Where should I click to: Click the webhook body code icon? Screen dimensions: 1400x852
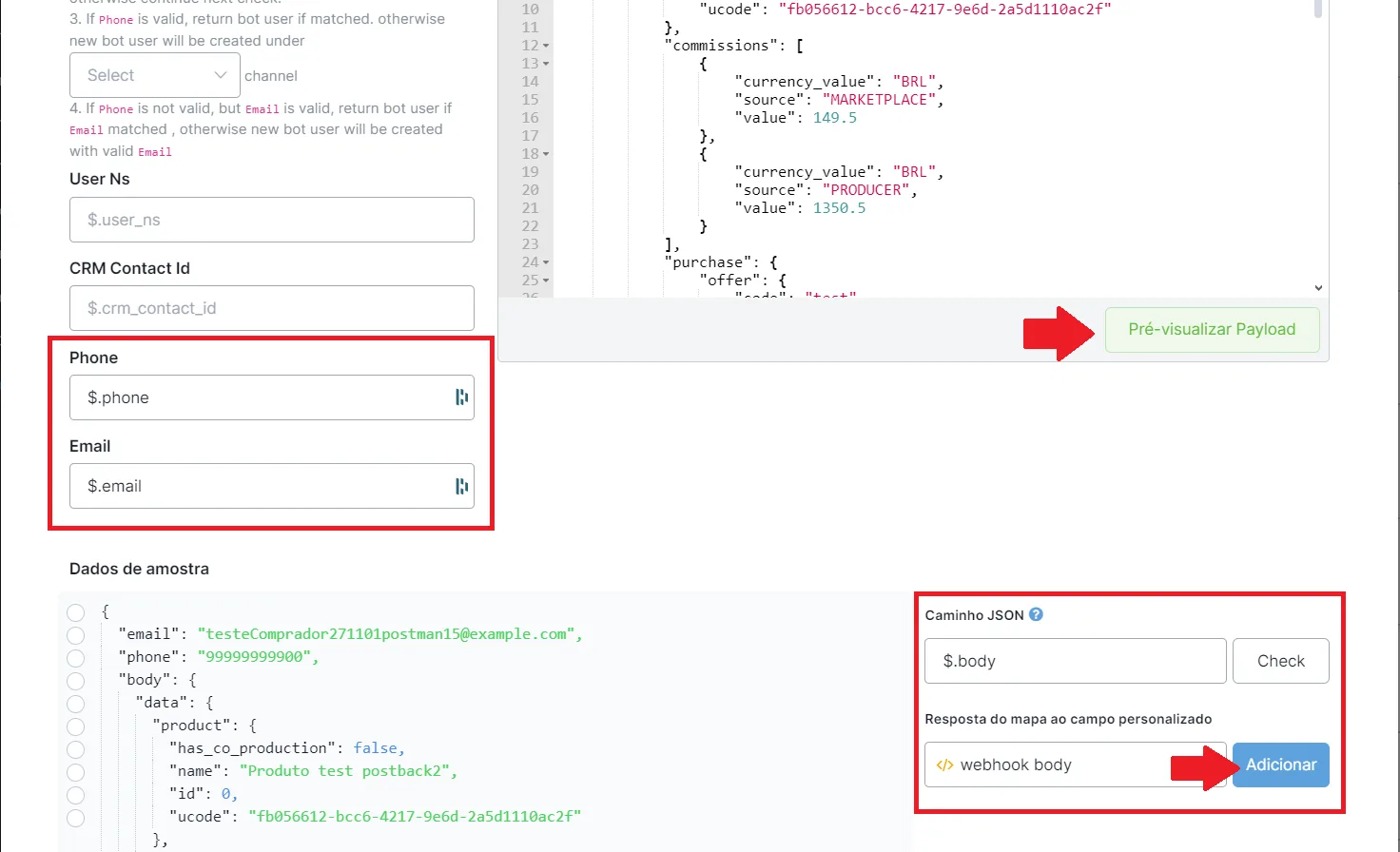click(944, 765)
